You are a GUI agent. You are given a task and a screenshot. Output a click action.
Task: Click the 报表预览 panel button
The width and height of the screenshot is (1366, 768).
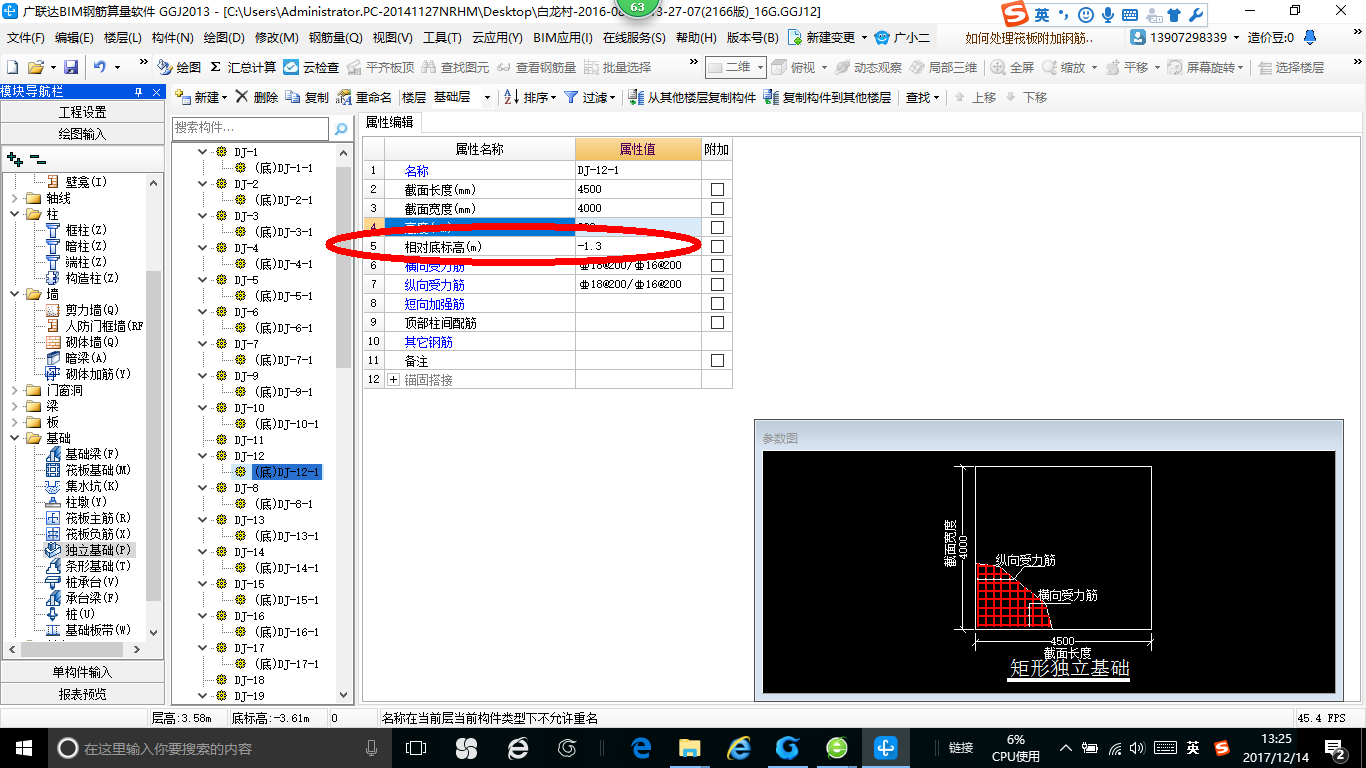(x=82, y=694)
